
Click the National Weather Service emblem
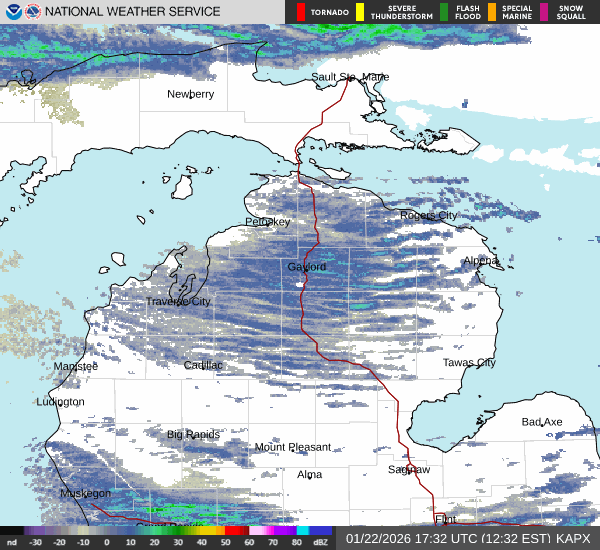tap(33, 12)
